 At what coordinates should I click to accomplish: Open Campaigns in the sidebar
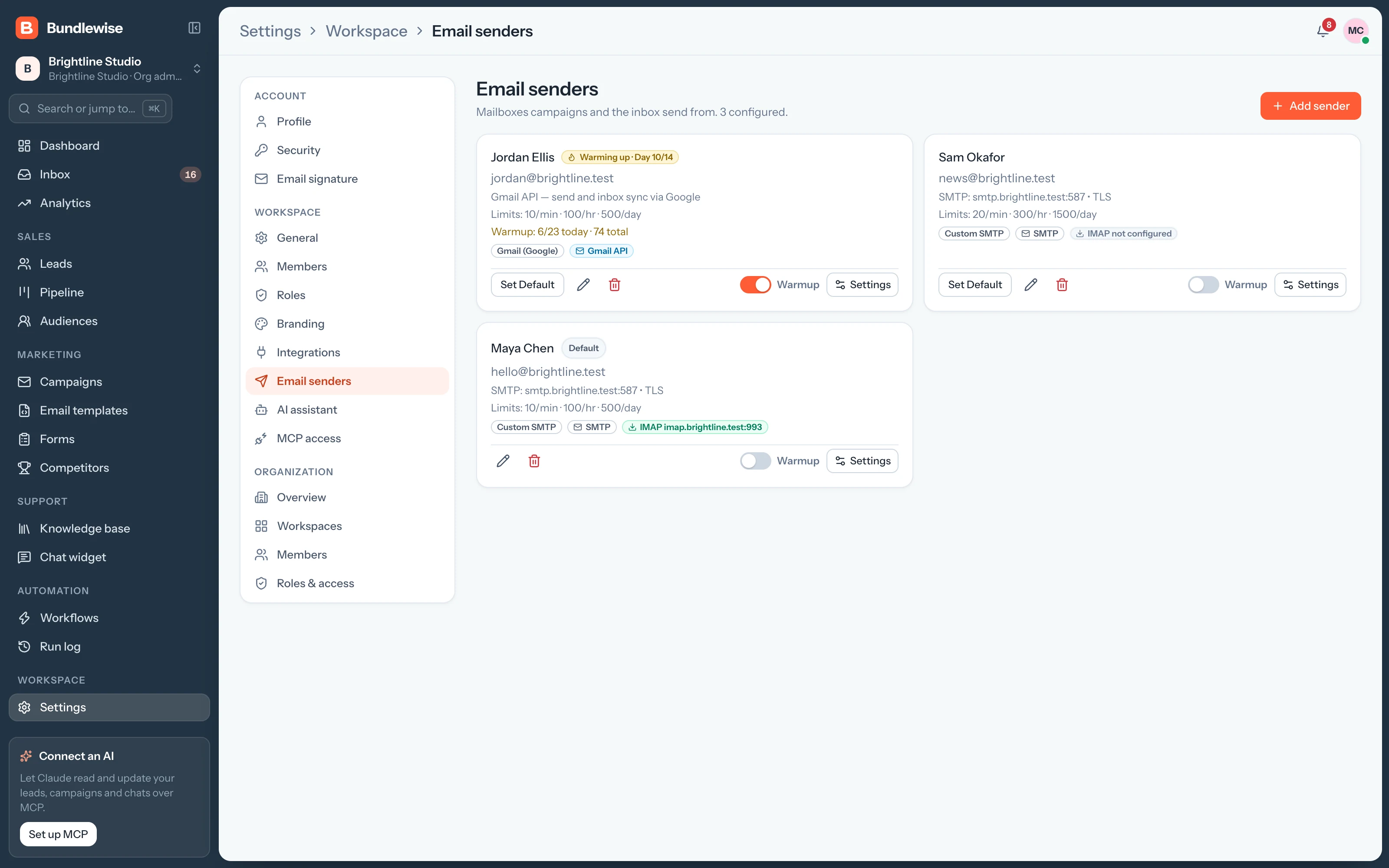click(x=109, y=382)
